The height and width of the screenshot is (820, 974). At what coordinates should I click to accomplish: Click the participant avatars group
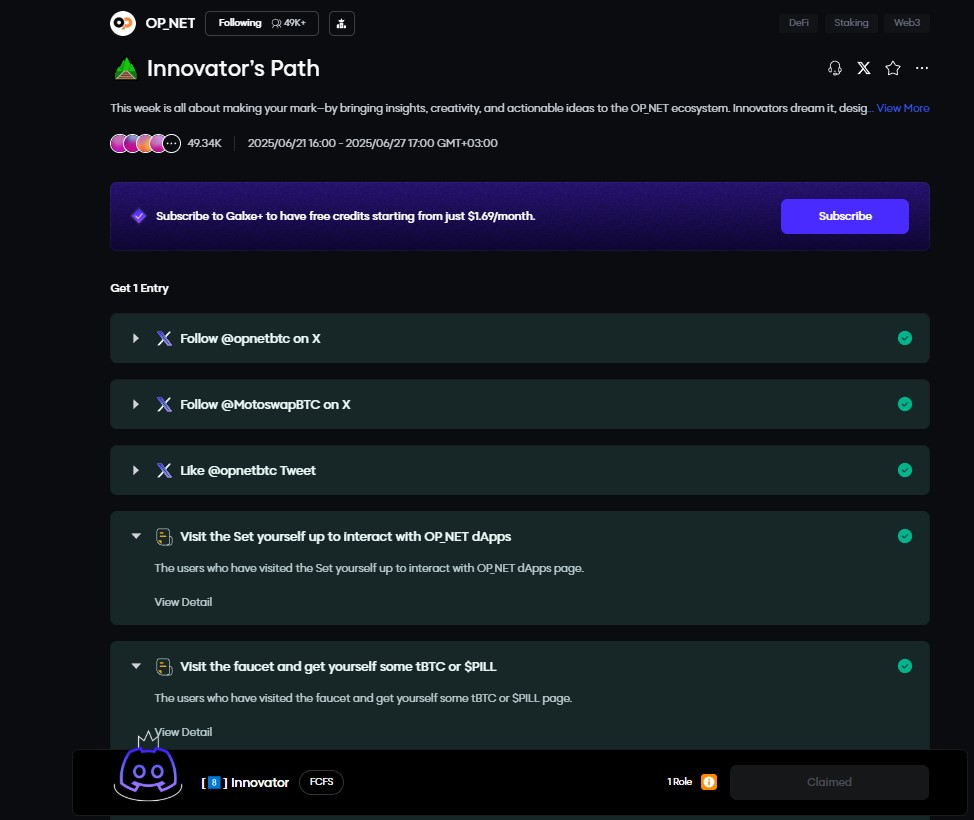pyautogui.click(x=145, y=143)
